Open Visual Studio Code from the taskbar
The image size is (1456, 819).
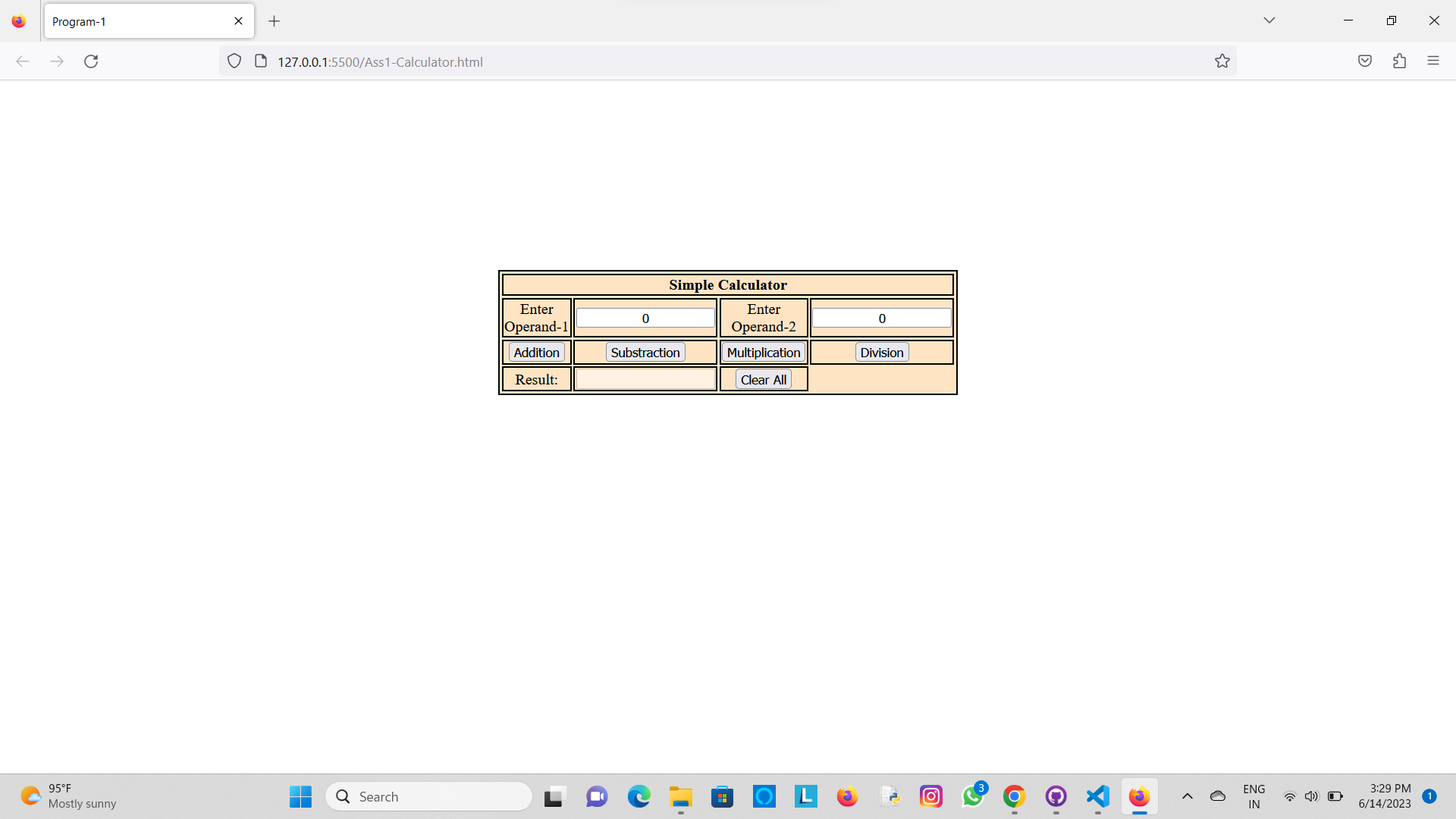[1097, 796]
